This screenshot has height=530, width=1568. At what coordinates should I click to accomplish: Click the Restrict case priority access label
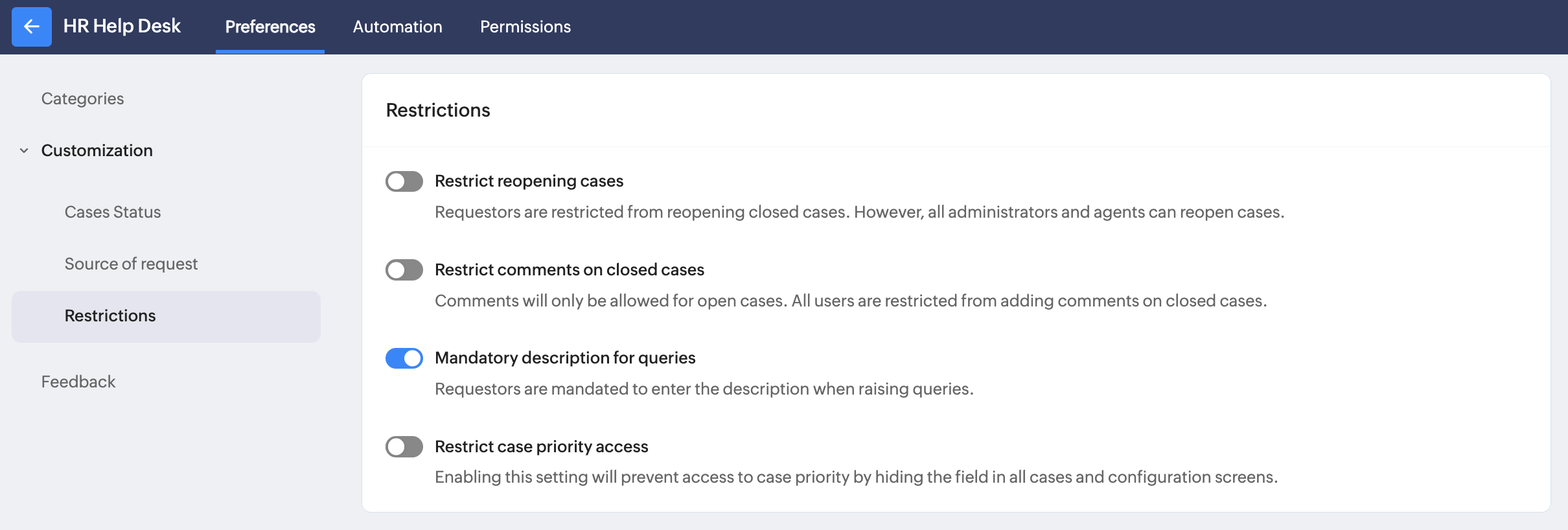click(541, 446)
